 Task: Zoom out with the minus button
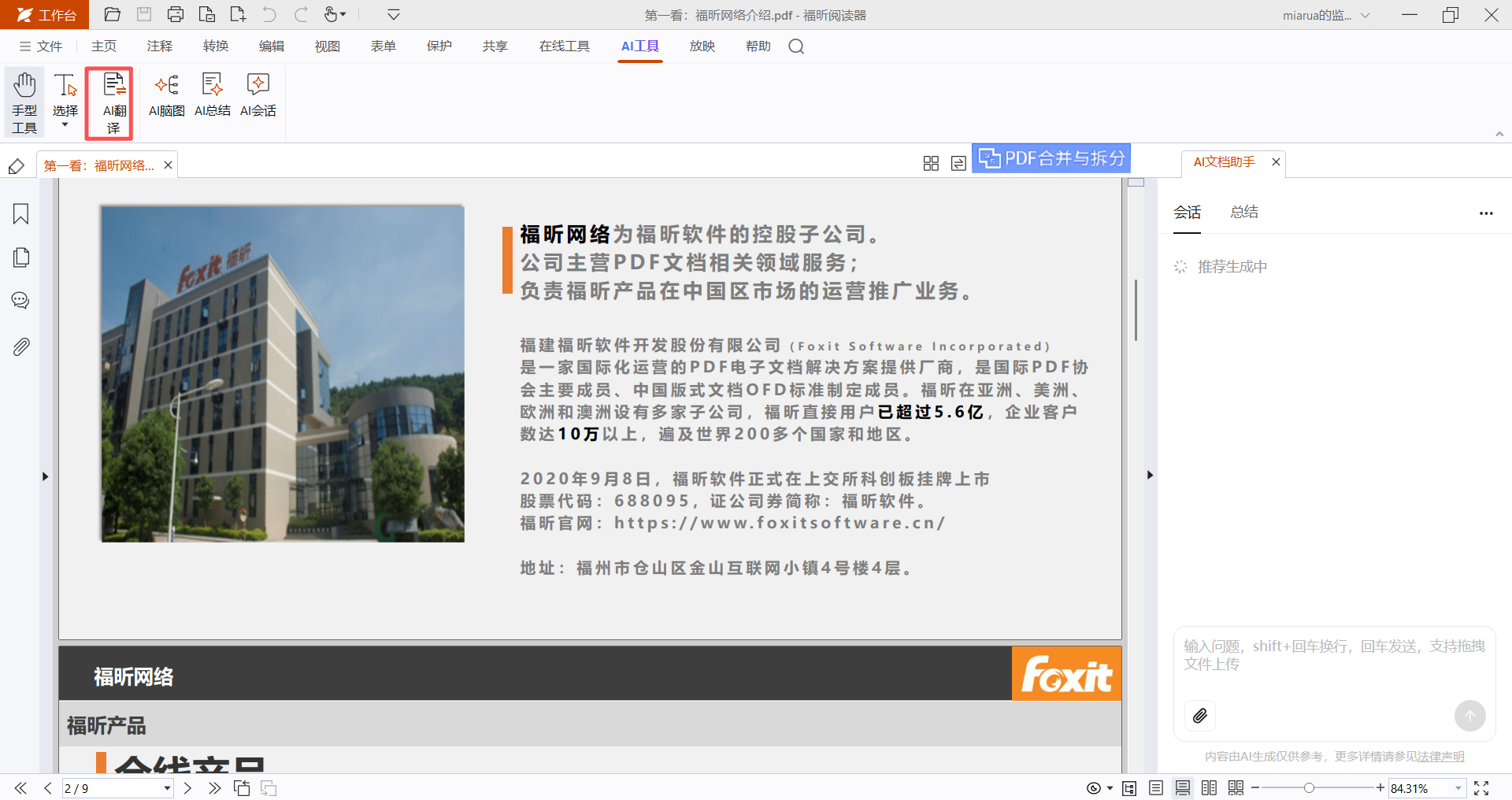[1255, 788]
